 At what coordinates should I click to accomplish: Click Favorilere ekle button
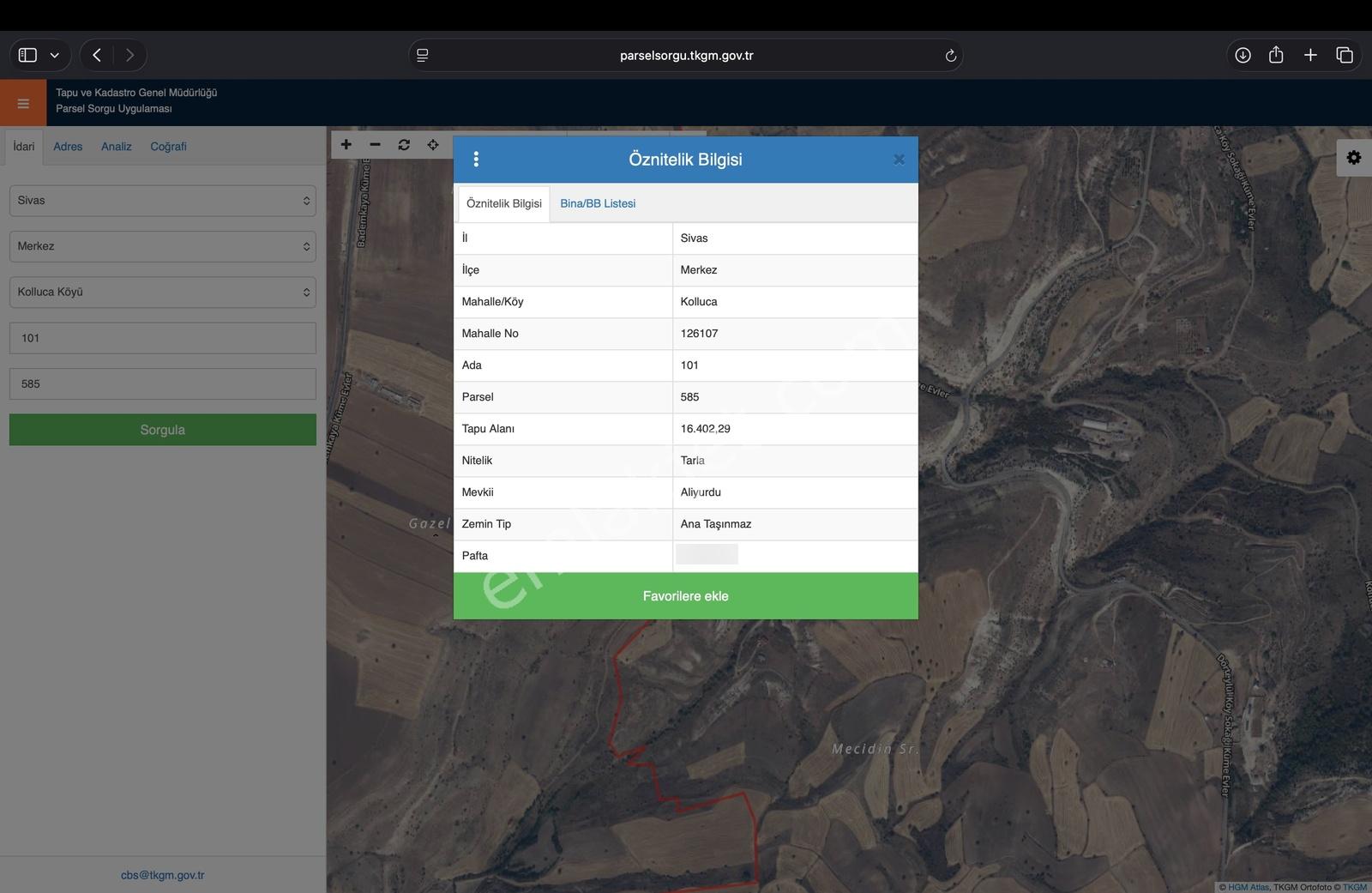coord(686,596)
